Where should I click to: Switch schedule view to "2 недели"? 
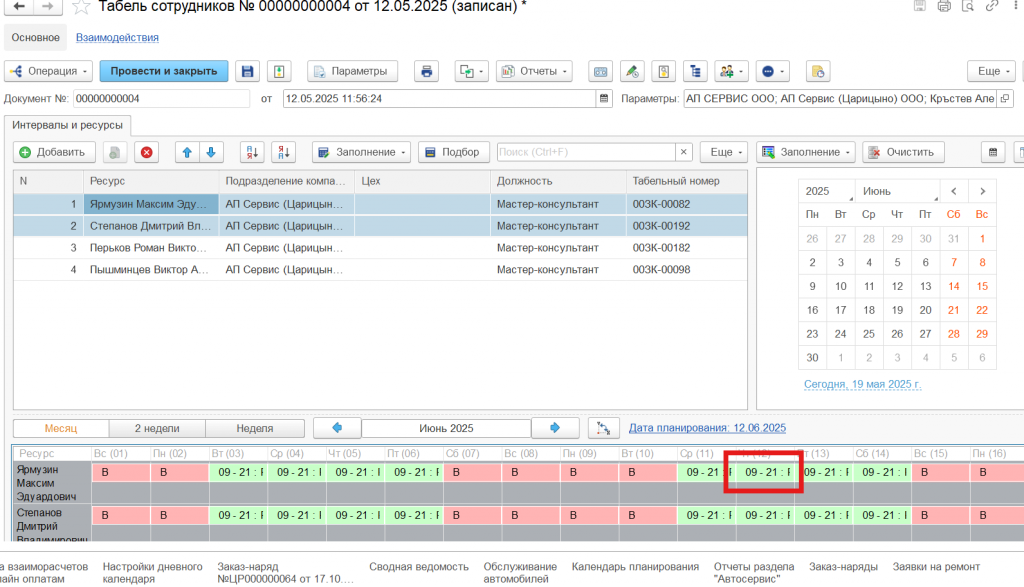click(x=157, y=428)
